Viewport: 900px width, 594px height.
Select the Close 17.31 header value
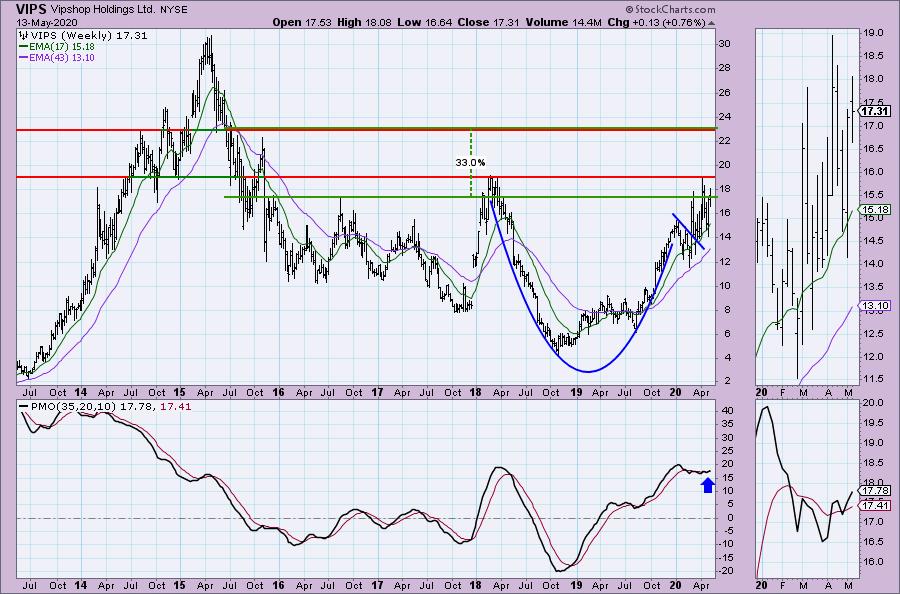pyautogui.click(x=487, y=22)
